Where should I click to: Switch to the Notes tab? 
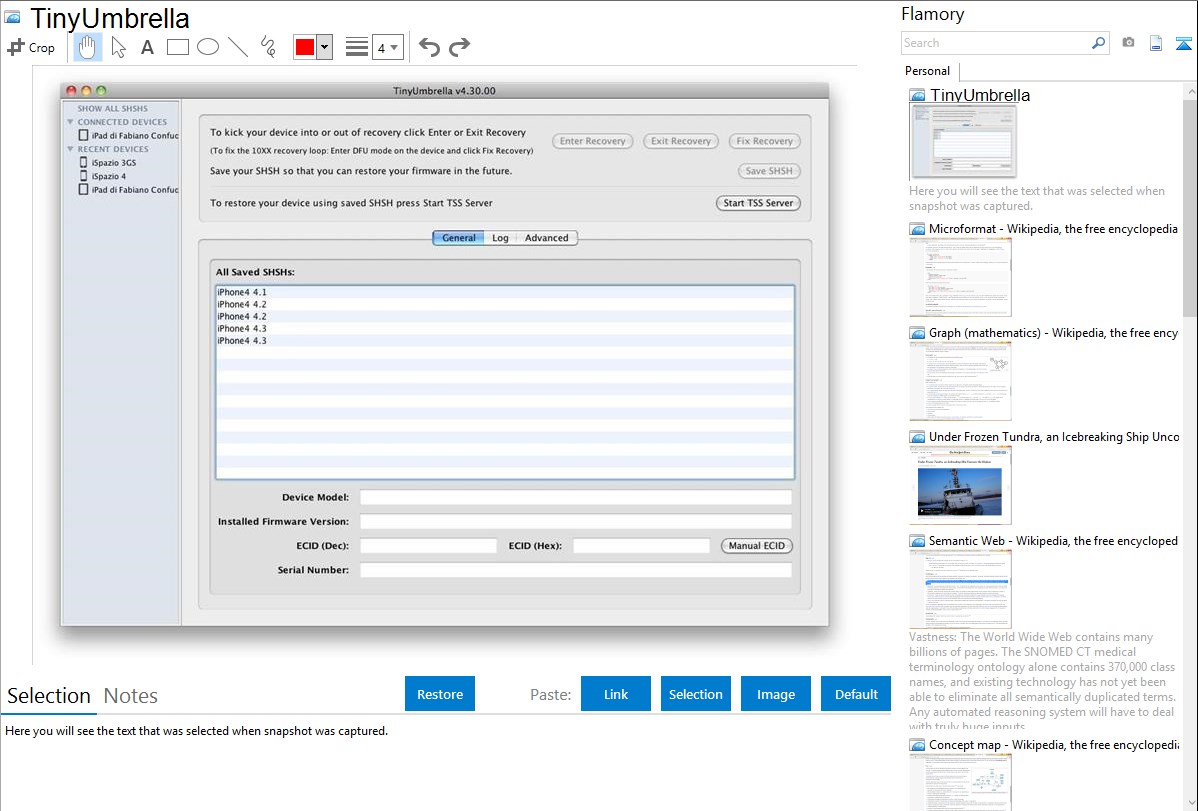coord(131,696)
